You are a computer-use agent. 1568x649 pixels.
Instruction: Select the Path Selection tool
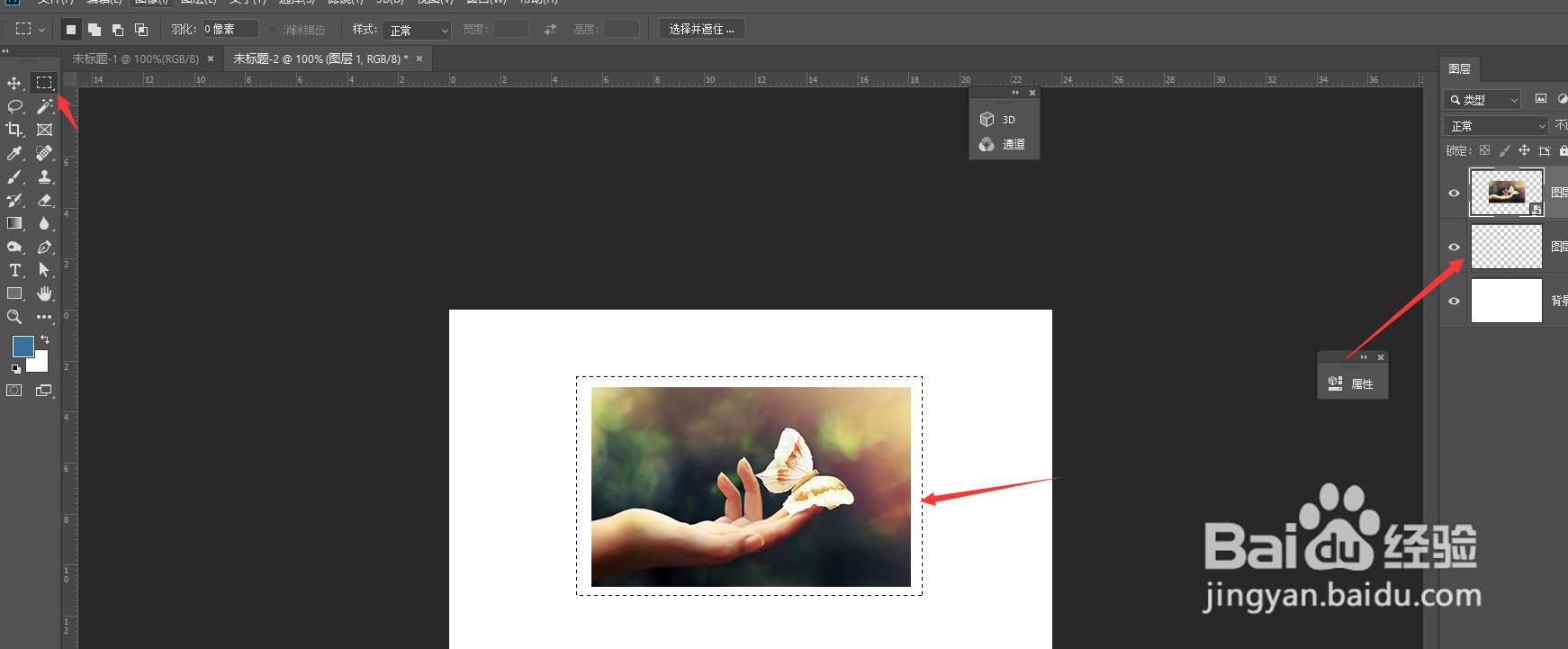tap(44, 270)
